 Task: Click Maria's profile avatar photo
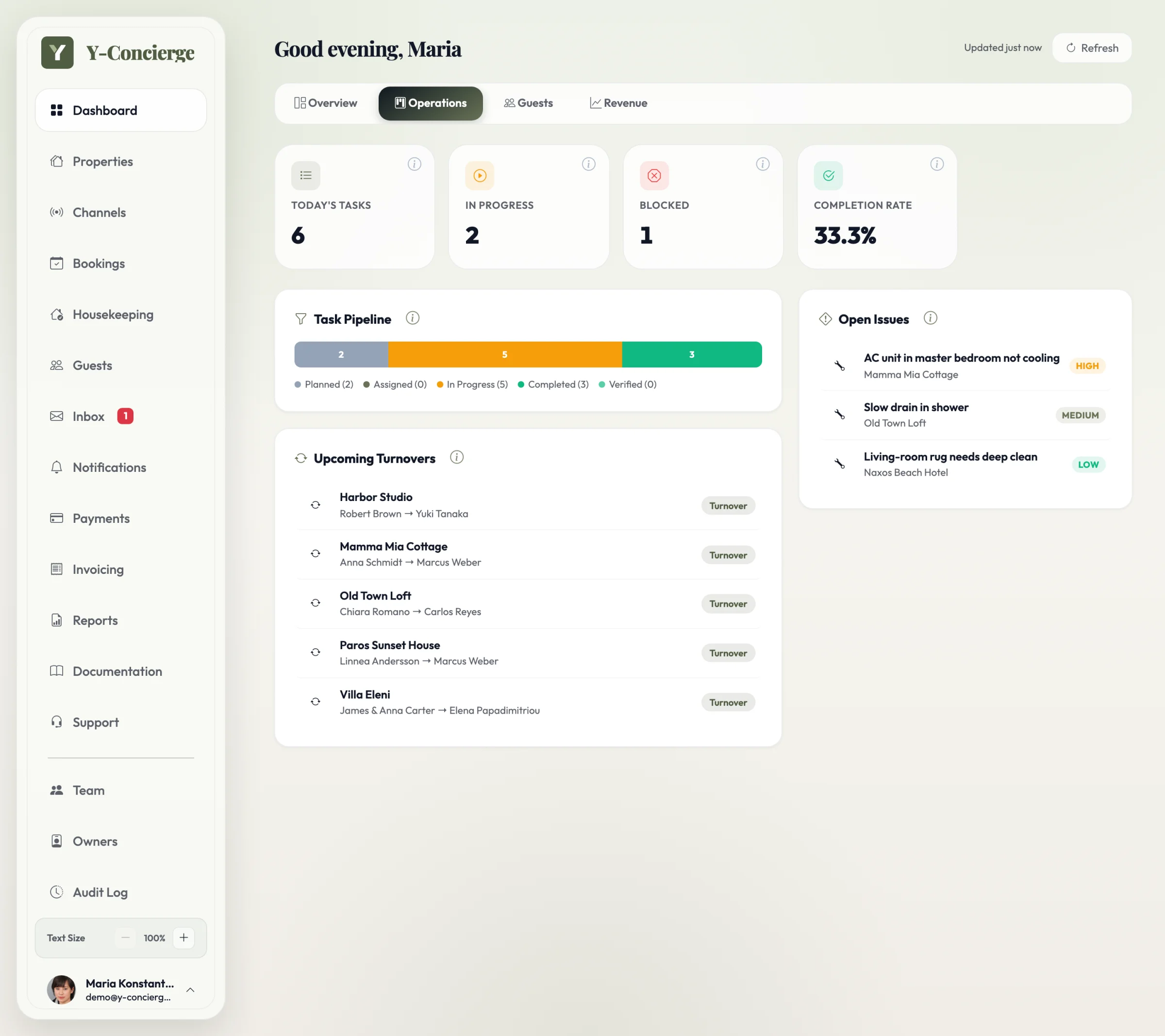pos(61,990)
